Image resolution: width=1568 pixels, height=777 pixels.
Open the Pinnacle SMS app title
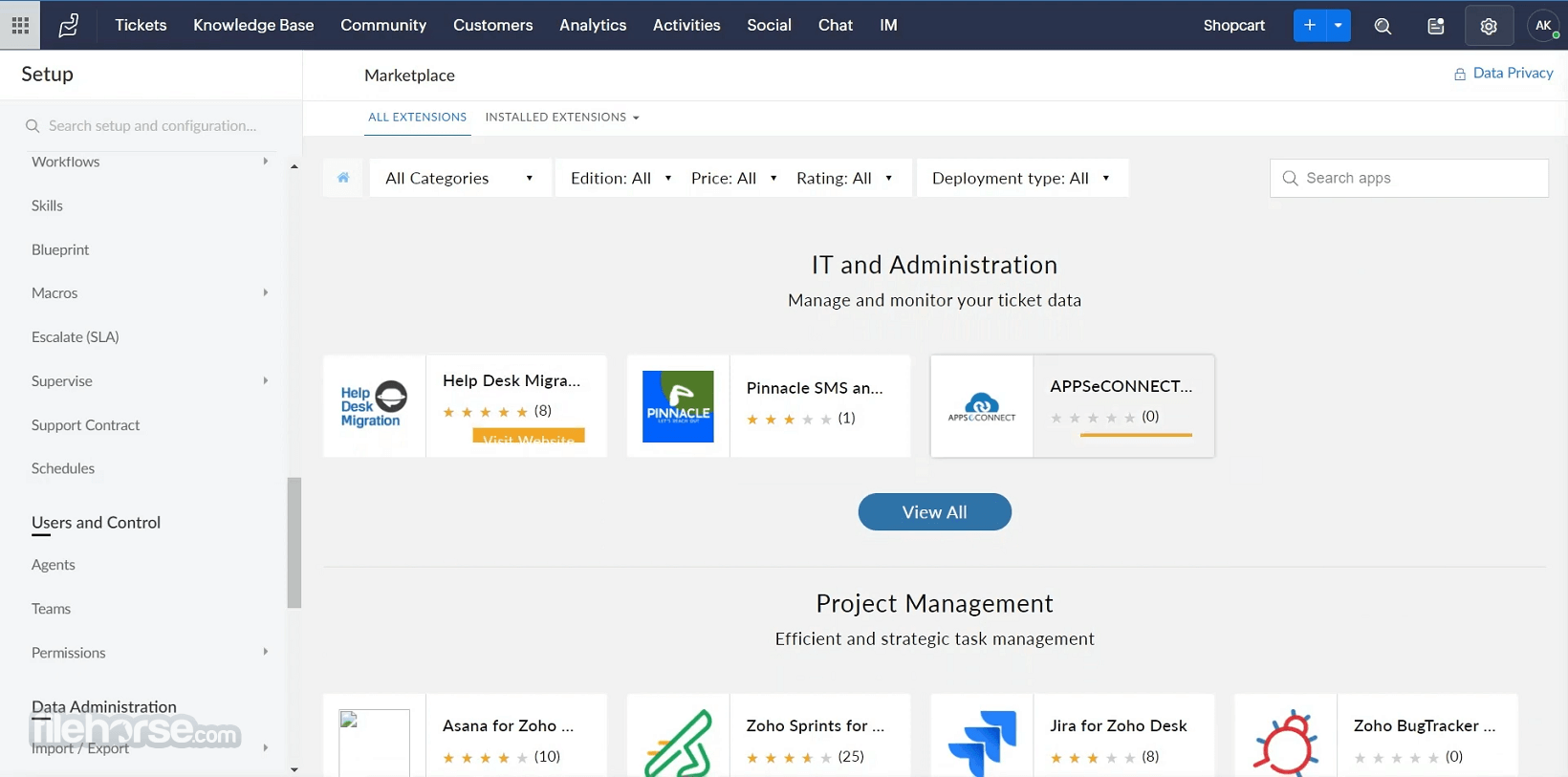[815, 388]
